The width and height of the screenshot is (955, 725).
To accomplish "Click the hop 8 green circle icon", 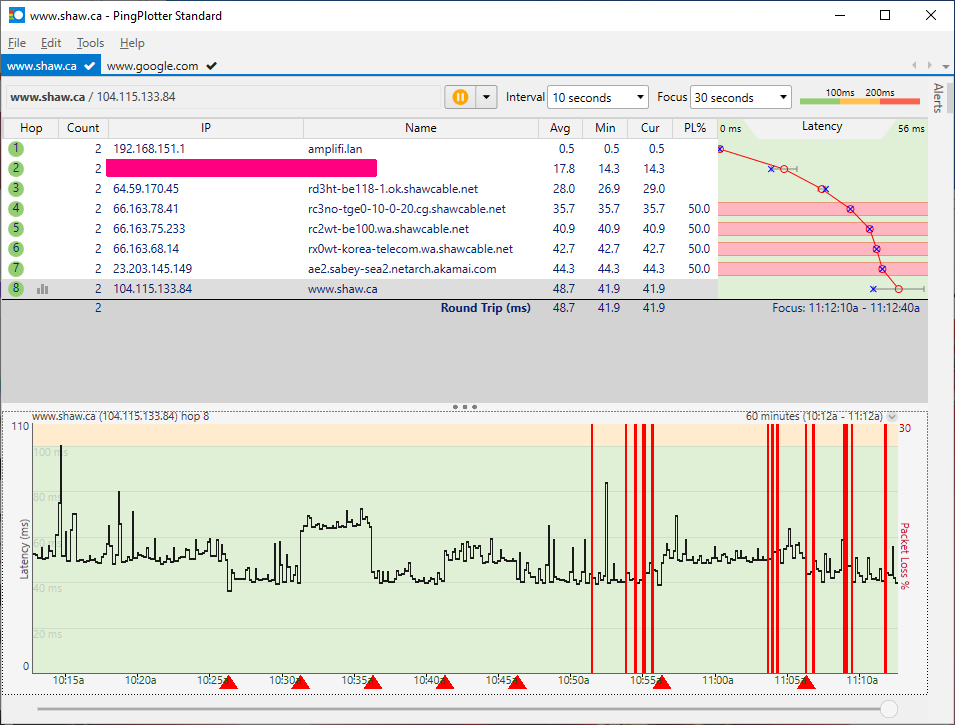I will pos(16,289).
